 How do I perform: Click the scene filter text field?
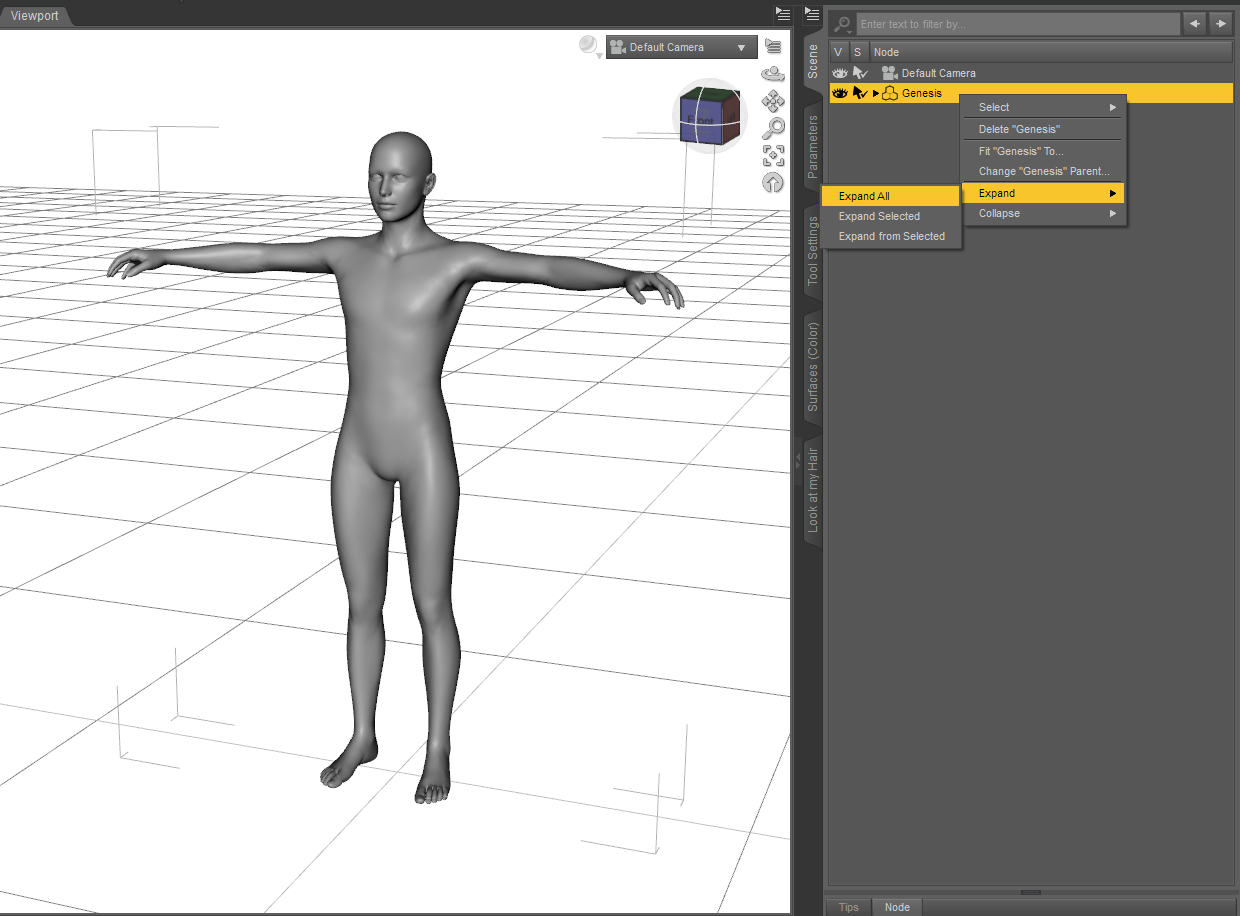coord(1015,24)
